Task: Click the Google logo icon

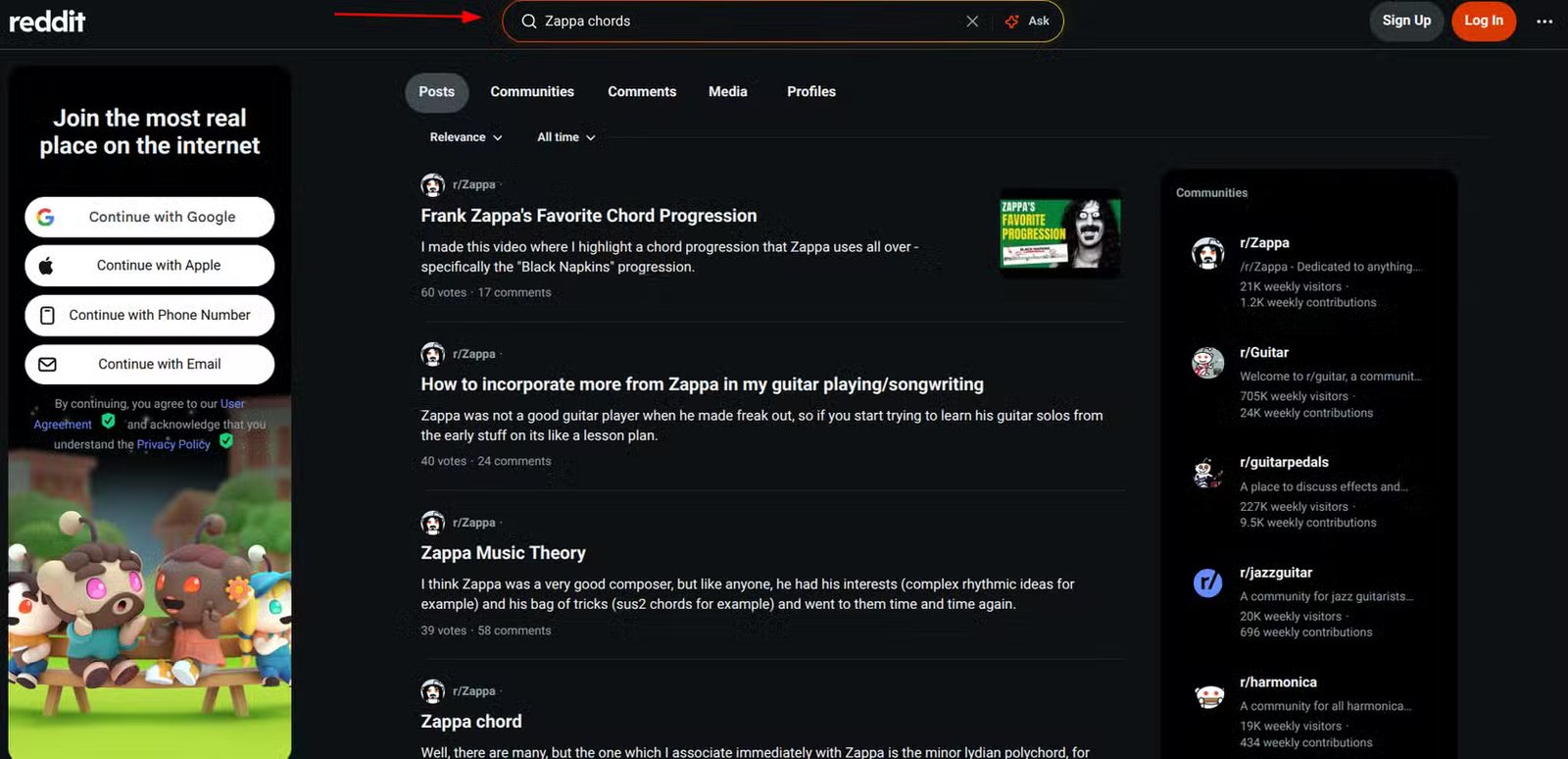Action: (46, 217)
